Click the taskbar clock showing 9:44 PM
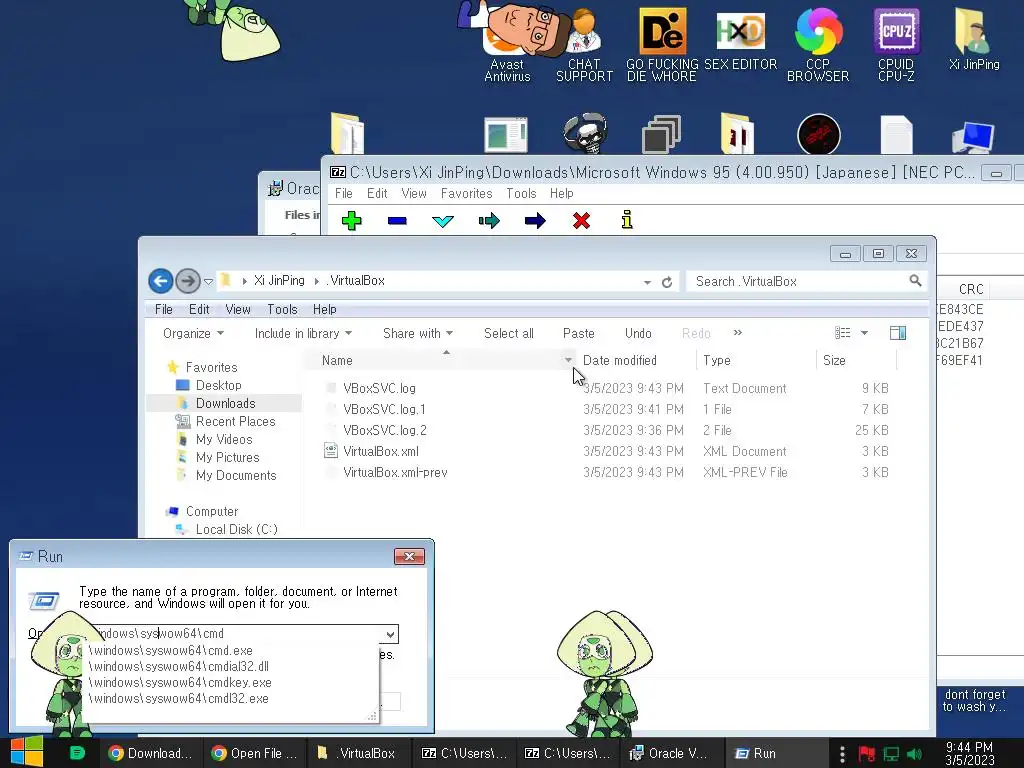This screenshot has height=768, width=1024. tap(969, 753)
